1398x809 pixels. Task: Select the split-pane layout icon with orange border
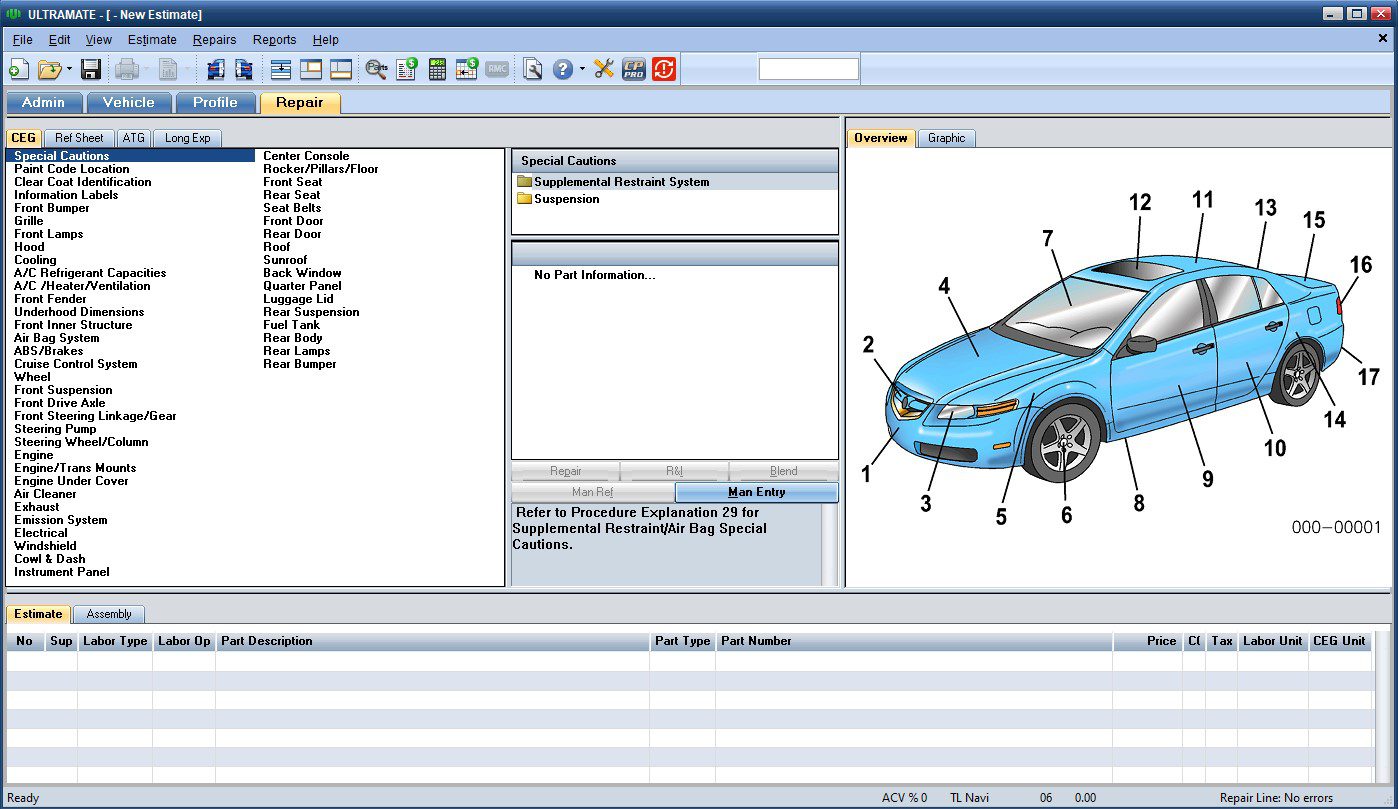311,69
